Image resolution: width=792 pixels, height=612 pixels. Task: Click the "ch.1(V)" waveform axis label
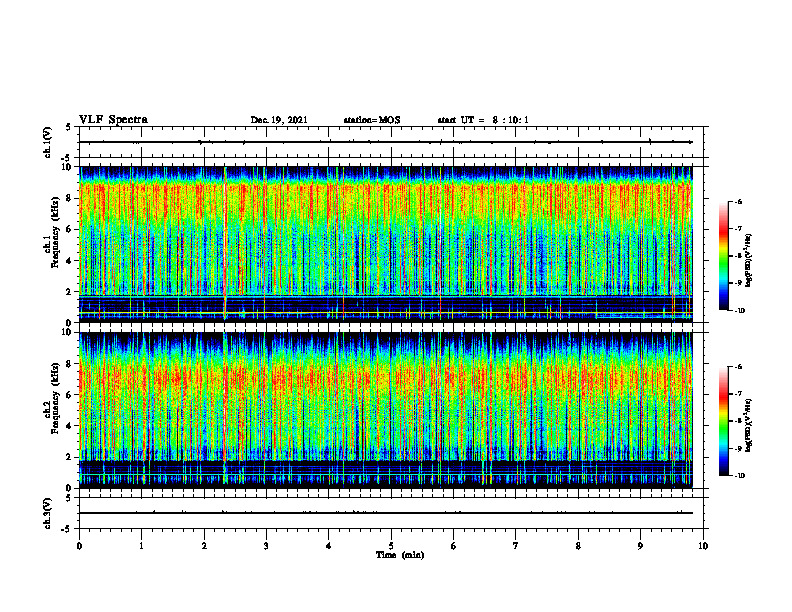point(47,142)
